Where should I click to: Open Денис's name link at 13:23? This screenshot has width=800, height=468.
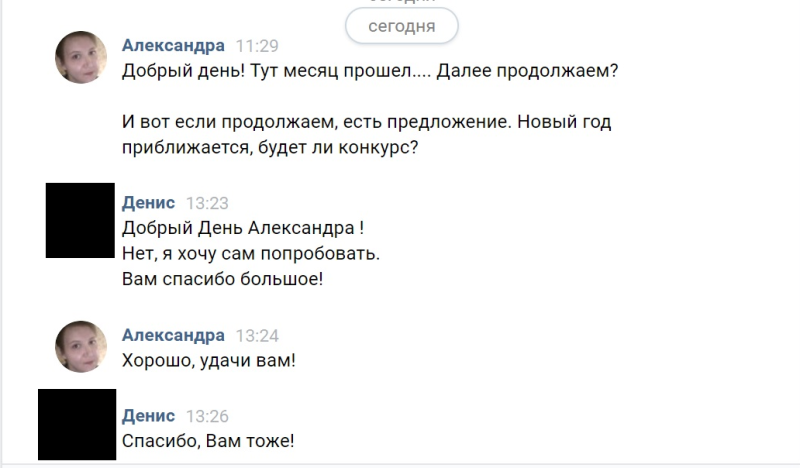pos(148,203)
